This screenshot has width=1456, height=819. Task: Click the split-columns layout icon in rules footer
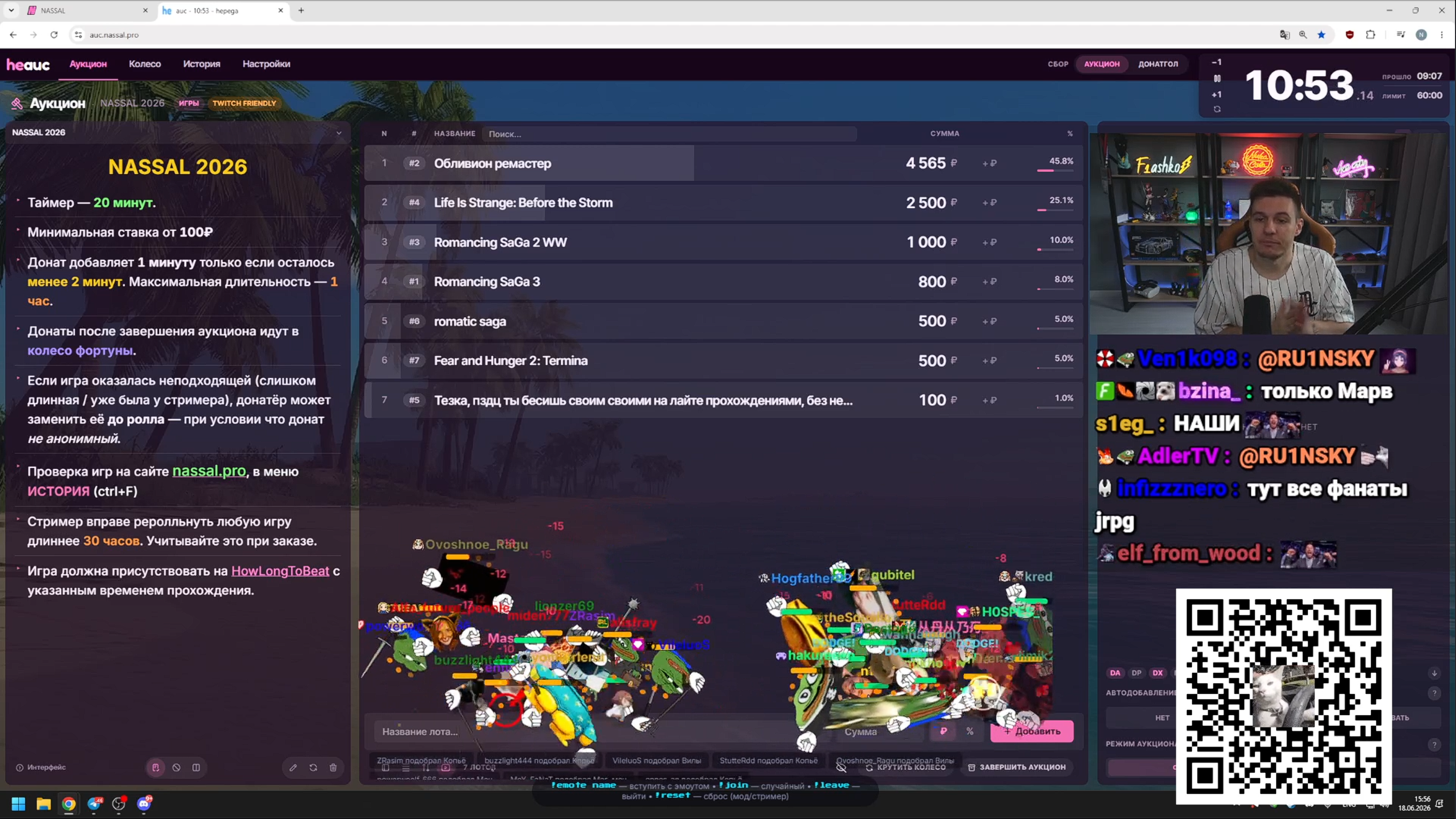pyautogui.click(x=196, y=767)
